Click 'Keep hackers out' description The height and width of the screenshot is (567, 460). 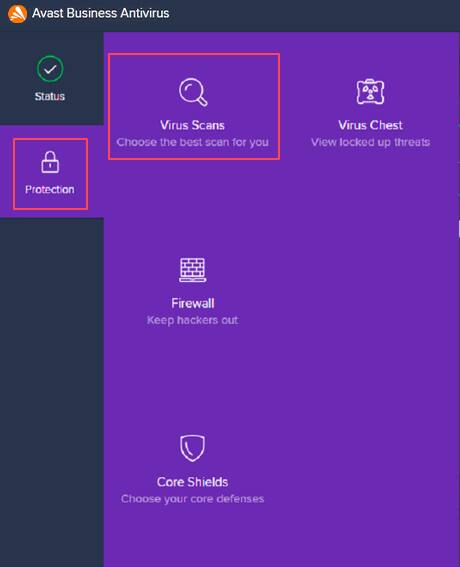(192, 320)
